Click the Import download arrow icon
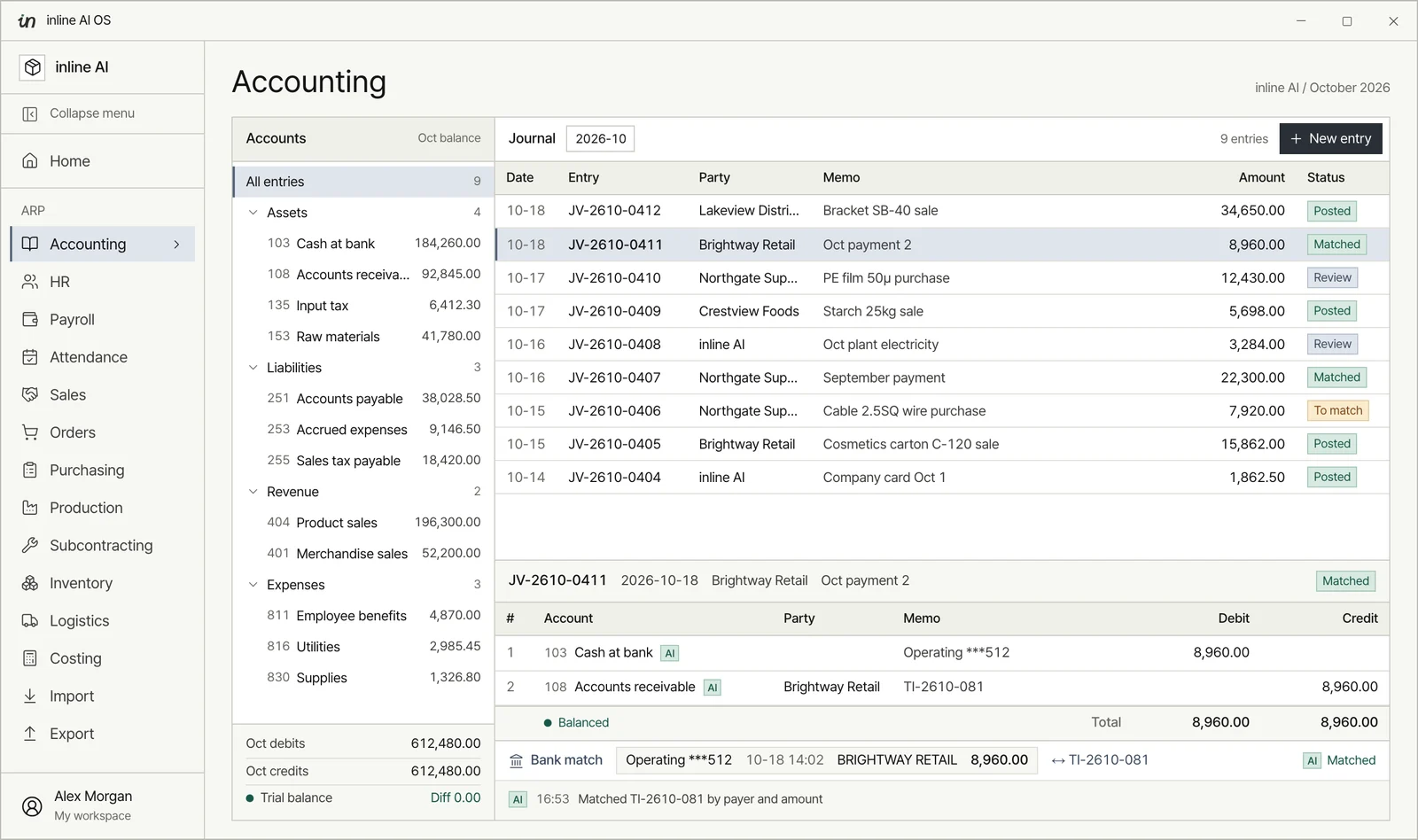1418x840 pixels. 30,696
